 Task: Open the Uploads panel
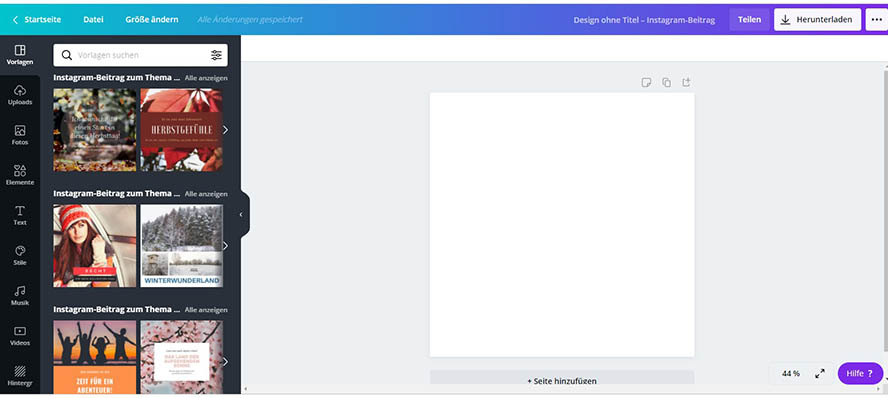[20, 95]
